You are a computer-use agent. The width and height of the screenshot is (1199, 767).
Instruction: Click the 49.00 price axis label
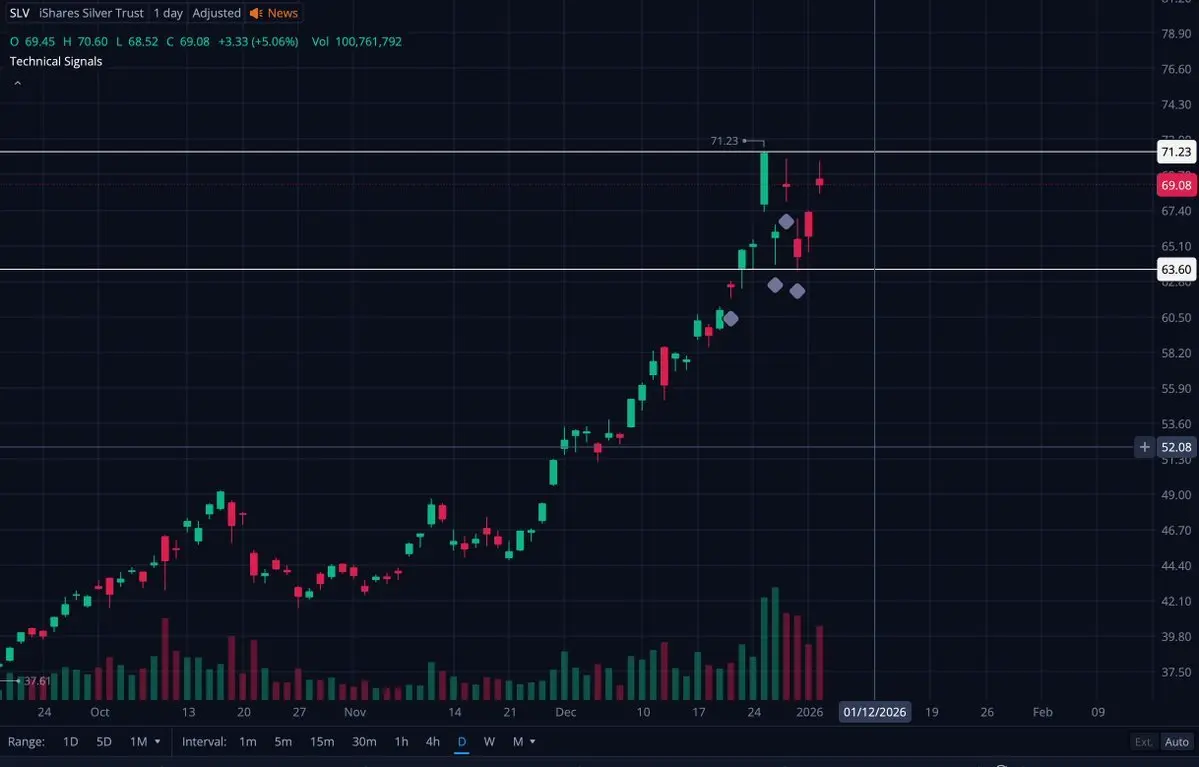pyautogui.click(x=1176, y=495)
